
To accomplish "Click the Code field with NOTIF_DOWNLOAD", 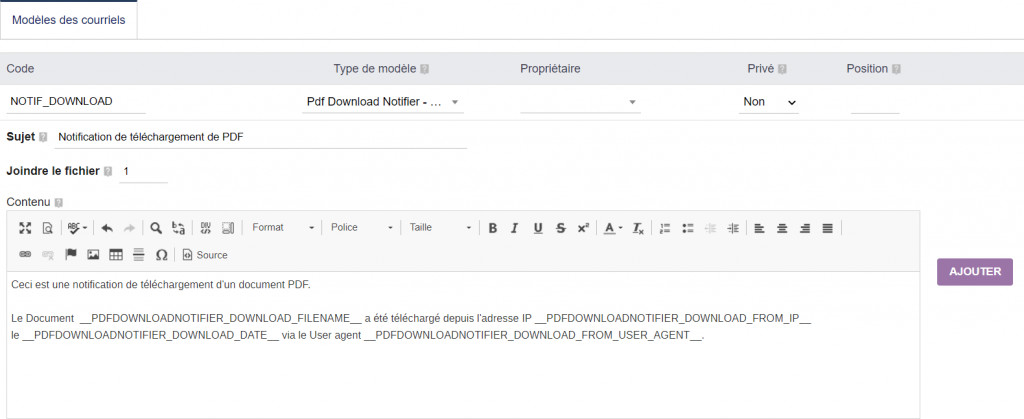I will tap(76, 102).
